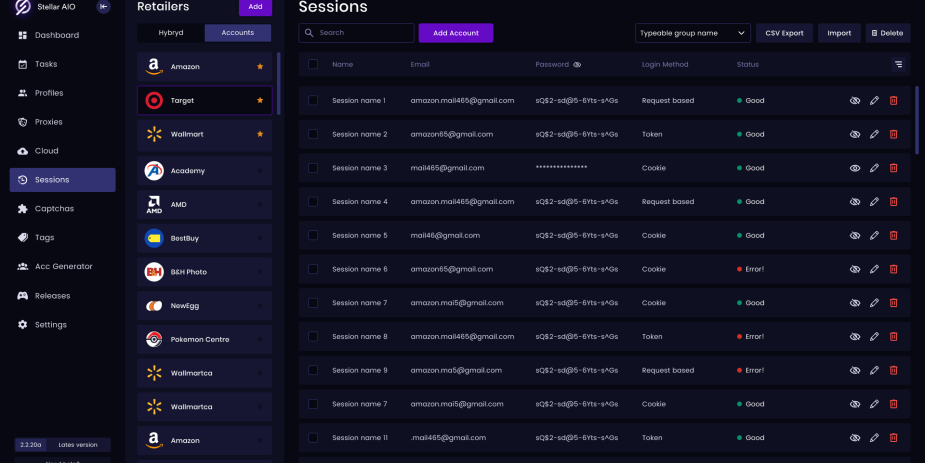Edit Session name 8

tap(874, 337)
